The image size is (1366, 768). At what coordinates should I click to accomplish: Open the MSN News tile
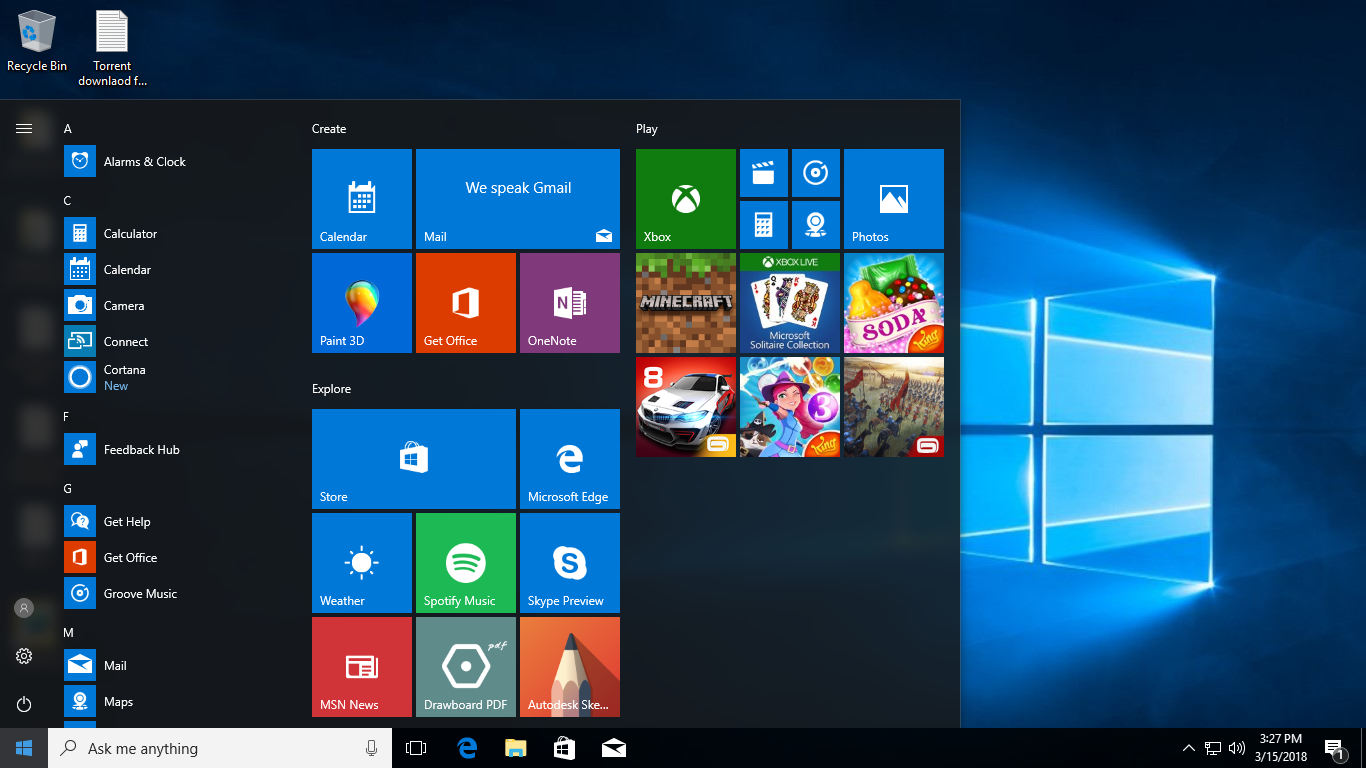pyautogui.click(x=362, y=667)
